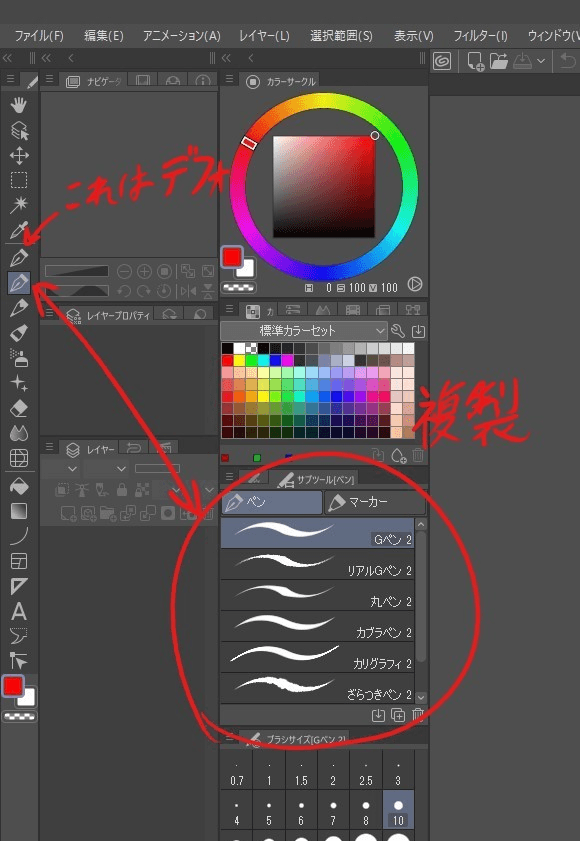The image size is (580, 841).
Task: Collapse tool palette dock double chevron
Action: tap(7, 58)
